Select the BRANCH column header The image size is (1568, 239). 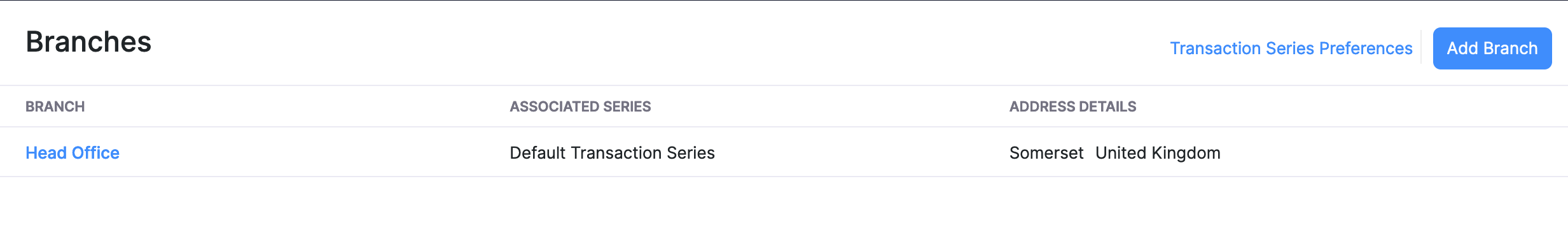coord(55,106)
